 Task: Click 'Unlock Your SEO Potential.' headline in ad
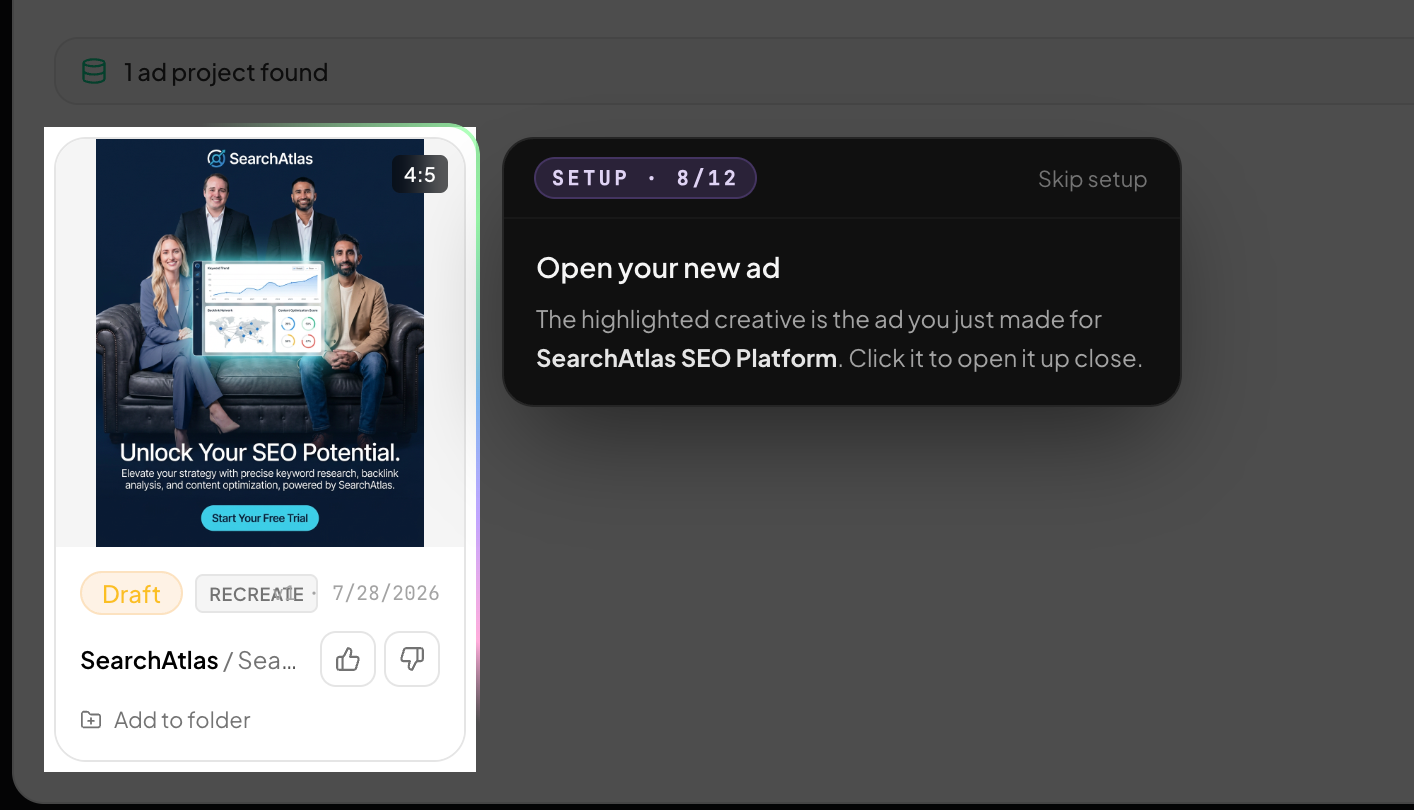260,452
